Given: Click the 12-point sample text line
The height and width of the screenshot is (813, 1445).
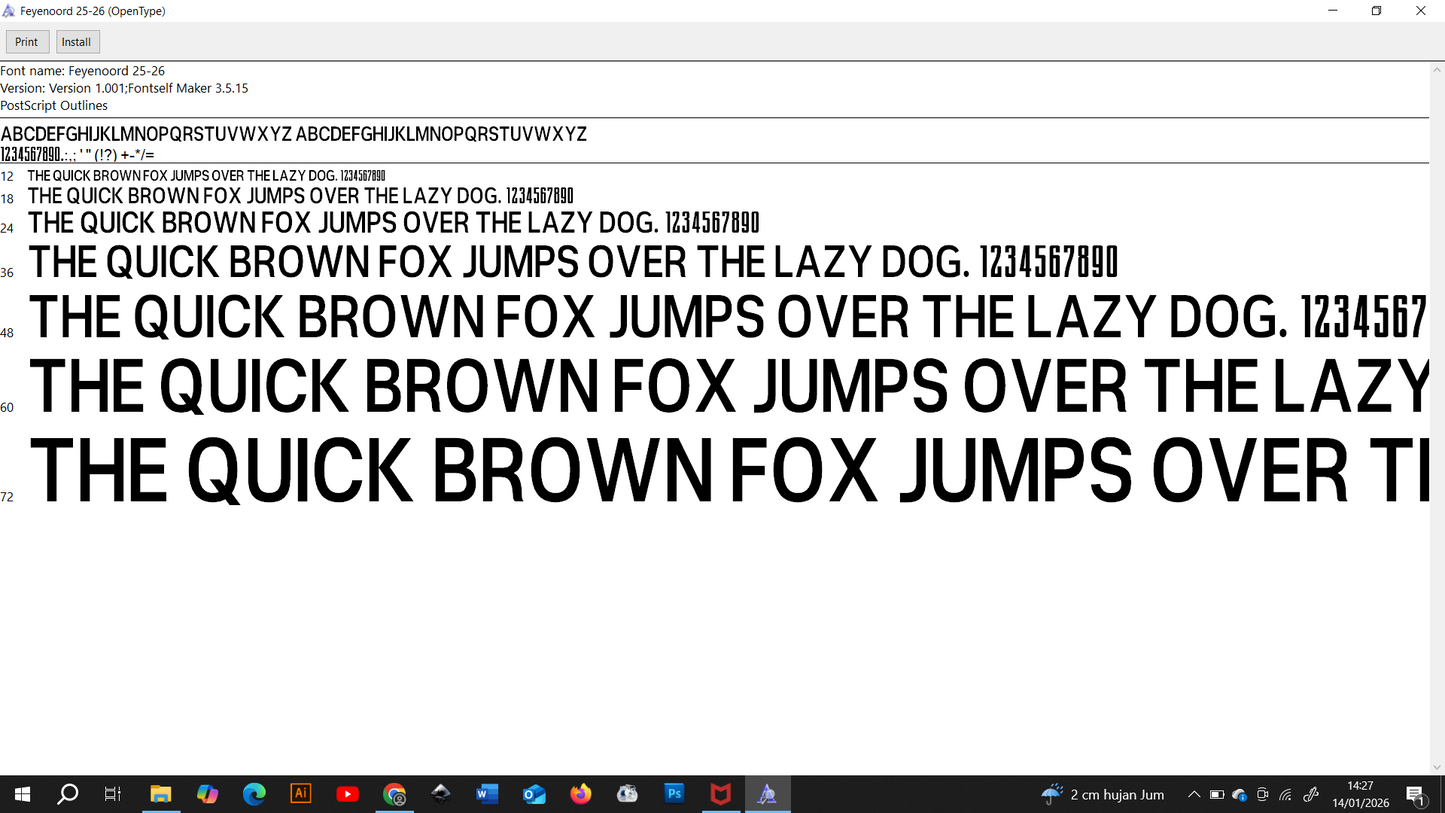Looking at the screenshot, I should pyautogui.click(x=206, y=176).
